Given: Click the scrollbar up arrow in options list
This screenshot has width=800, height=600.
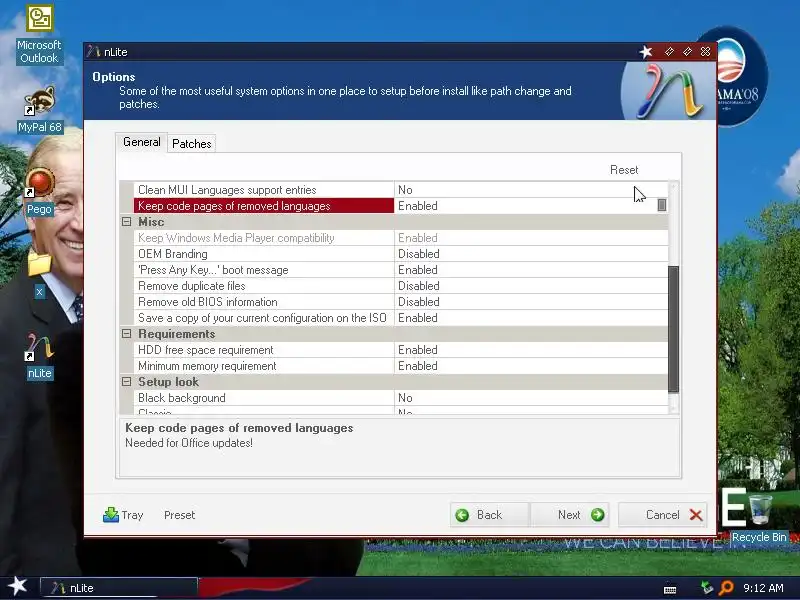Looking at the screenshot, I should 673,187.
